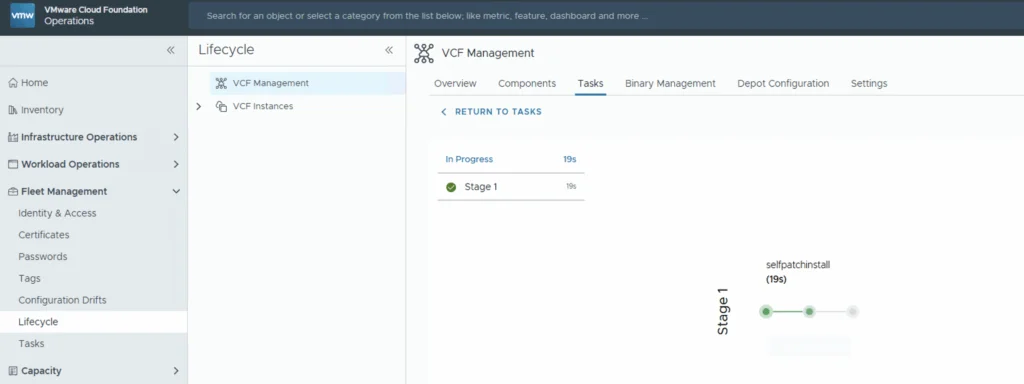Click the Workload Operations icon
This screenshot has width=1024, height=384.
[12, 165]
